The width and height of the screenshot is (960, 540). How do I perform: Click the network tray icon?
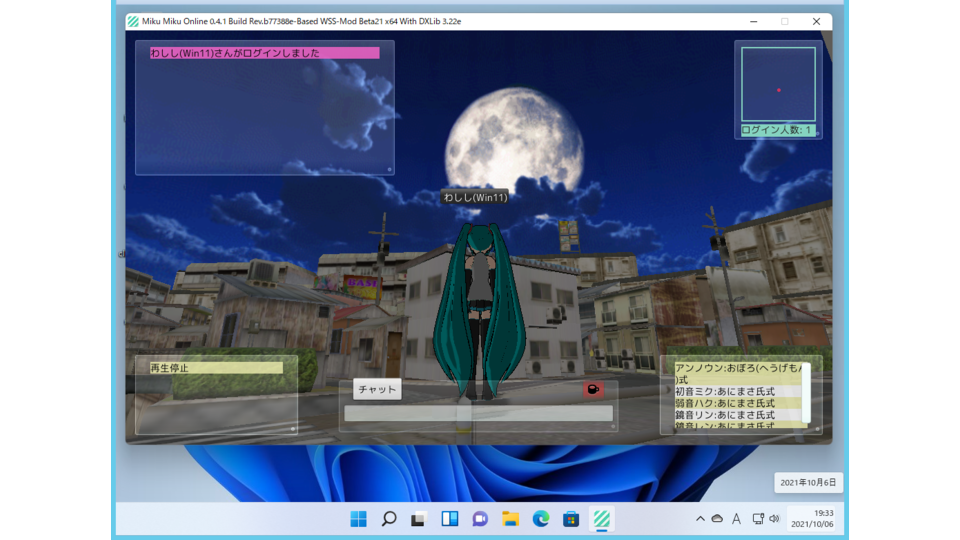(x=758, y=519)
